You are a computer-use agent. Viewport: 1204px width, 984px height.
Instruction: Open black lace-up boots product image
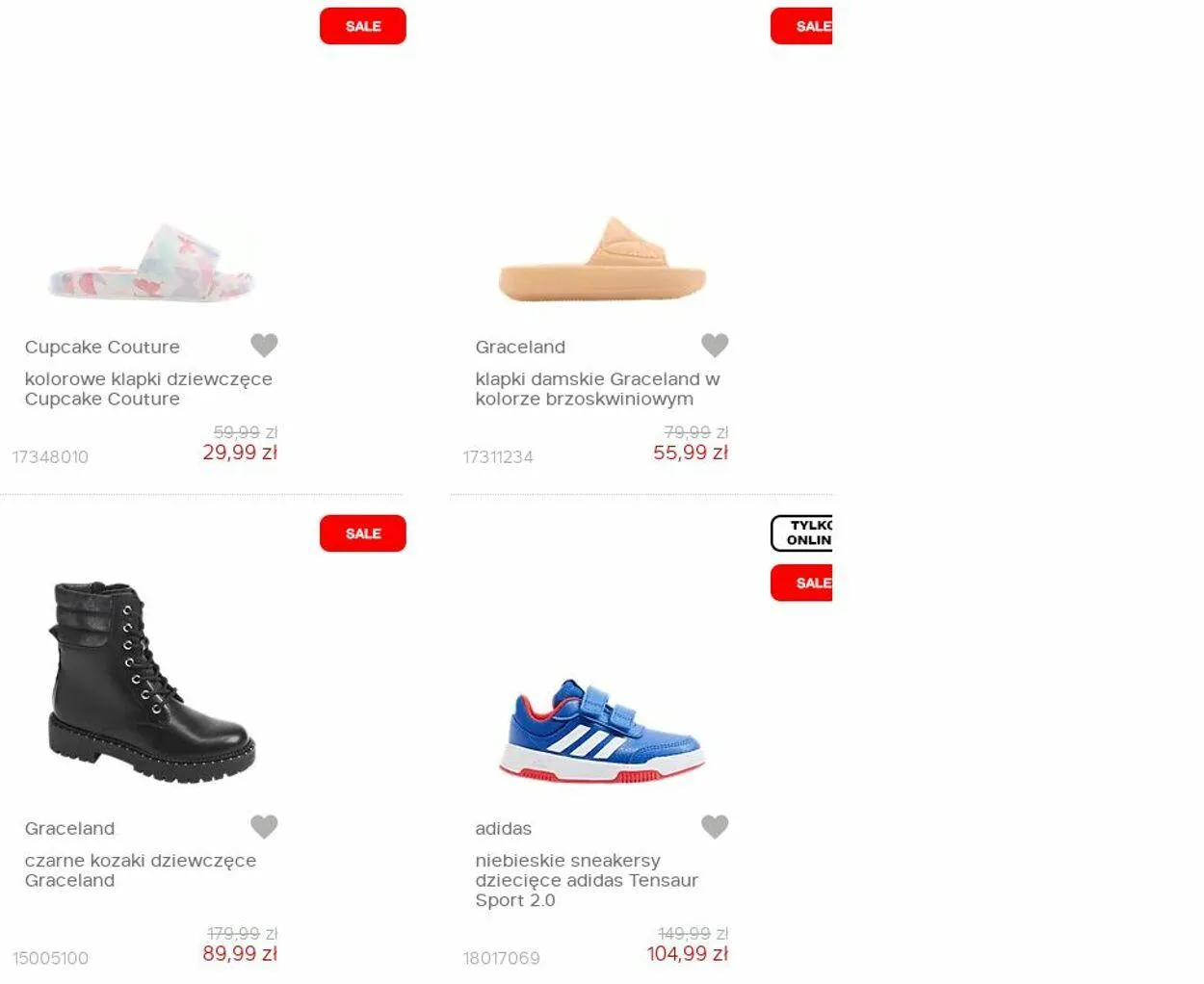pyautogui.click(x=151, y=681)
